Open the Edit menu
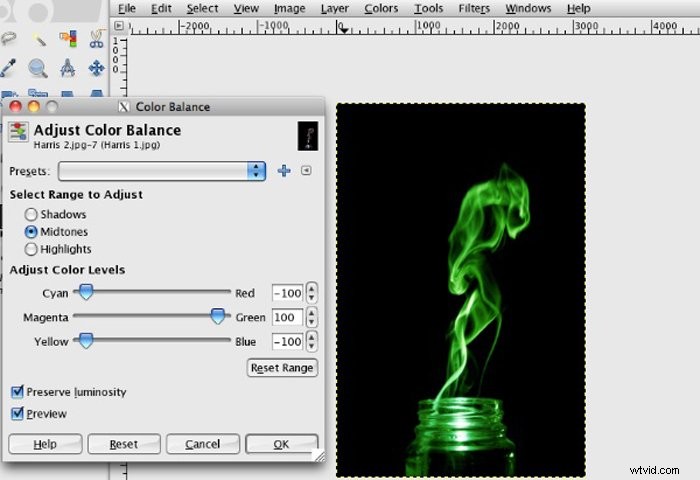This screenshot has height=480, width=700. (x=161, y=8)
